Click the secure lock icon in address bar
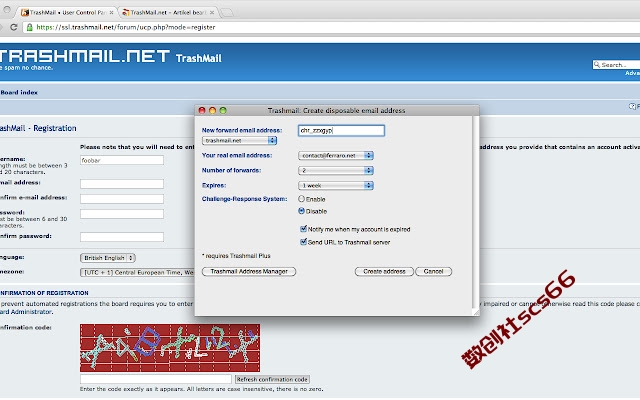Screen dimensions: 640x400 click(29, 27)
